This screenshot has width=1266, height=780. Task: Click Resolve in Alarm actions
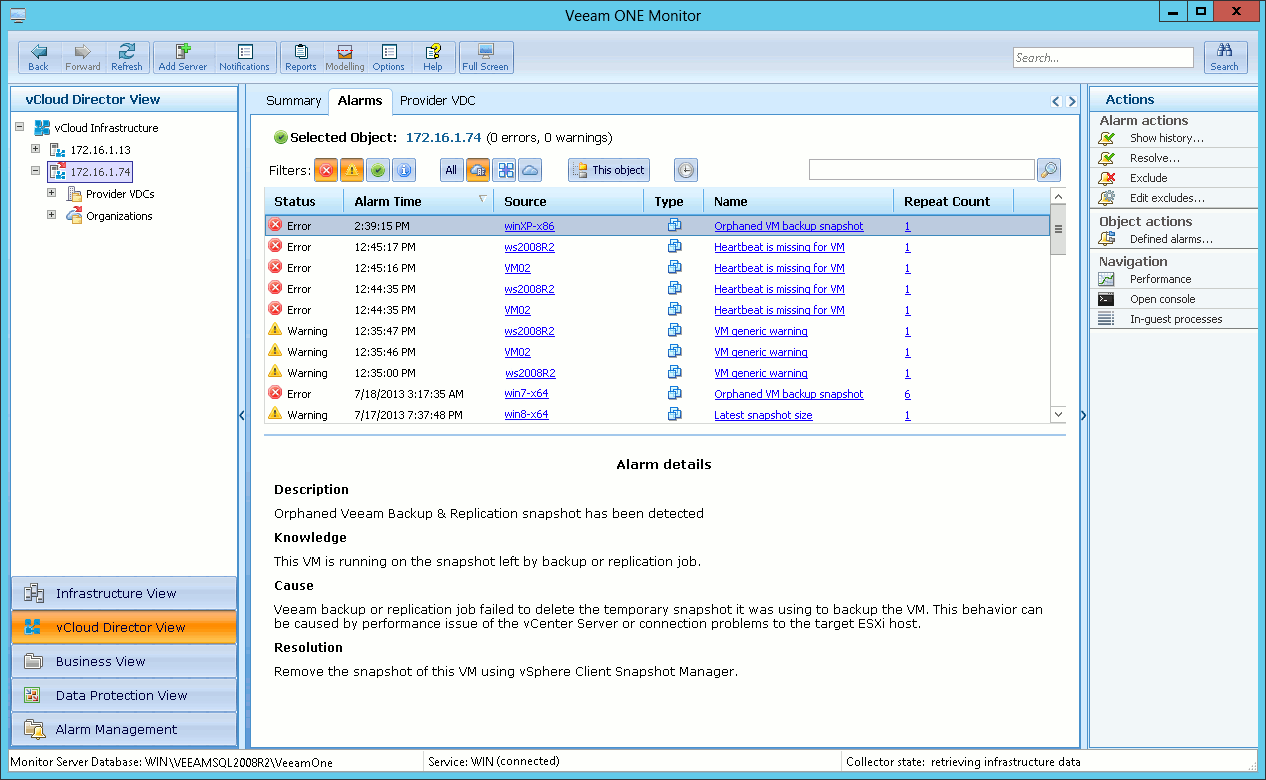1154,158
